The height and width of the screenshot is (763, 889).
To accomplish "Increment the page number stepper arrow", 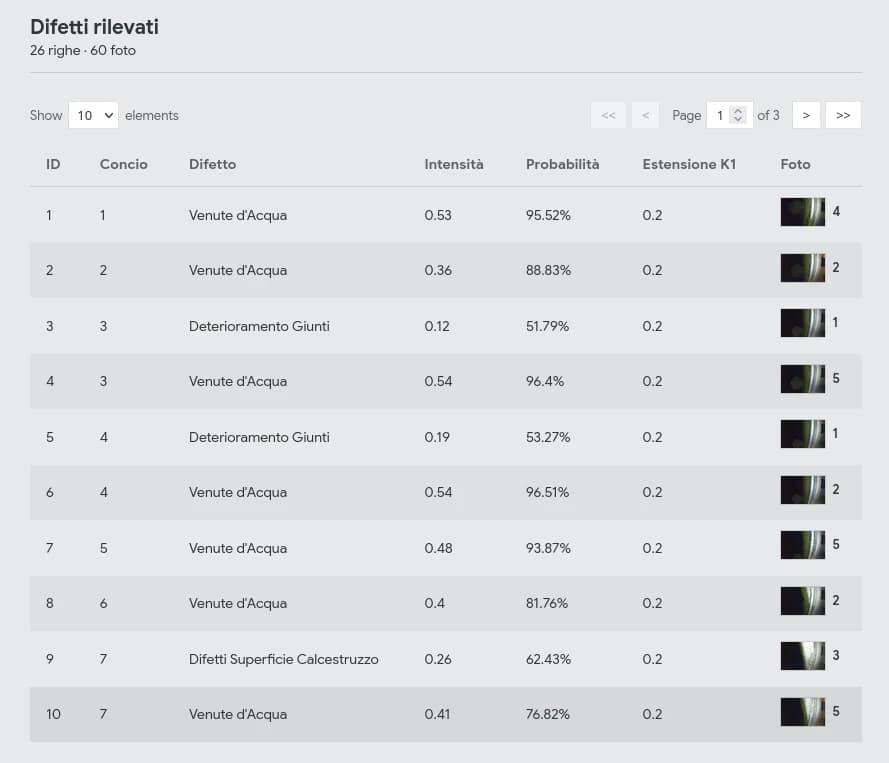I will [738, 111].
